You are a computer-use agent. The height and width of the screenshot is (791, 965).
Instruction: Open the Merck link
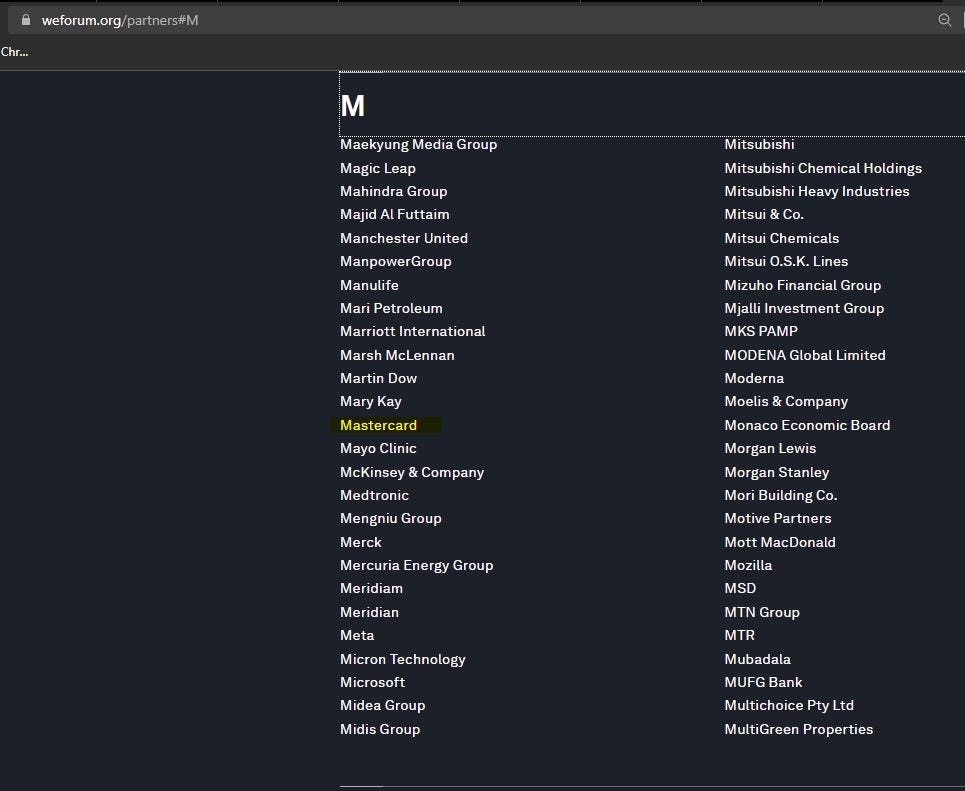[361, 542]
